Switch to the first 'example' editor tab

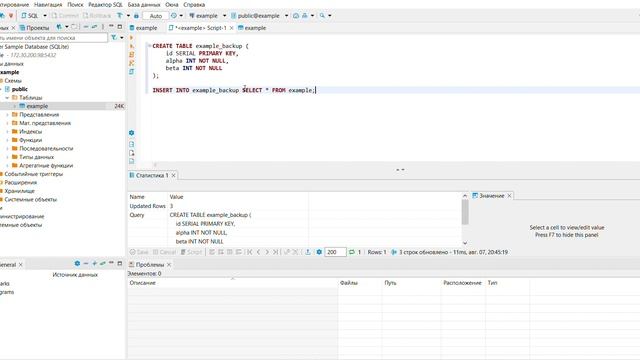pyautogui.click(x=143, y=28)
